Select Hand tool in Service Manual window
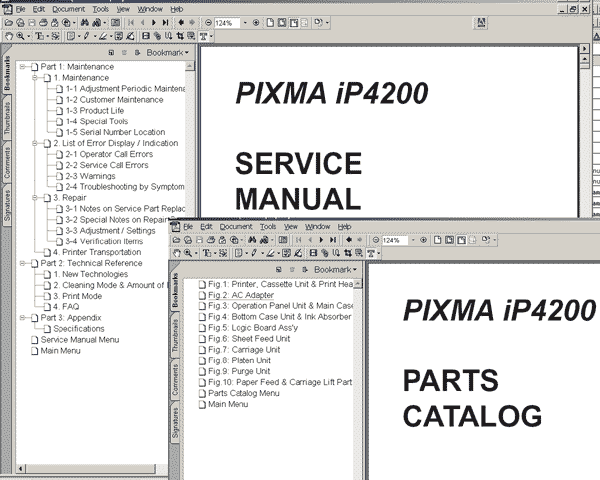The height and width of the screenshot is (480, 600). 8,36
